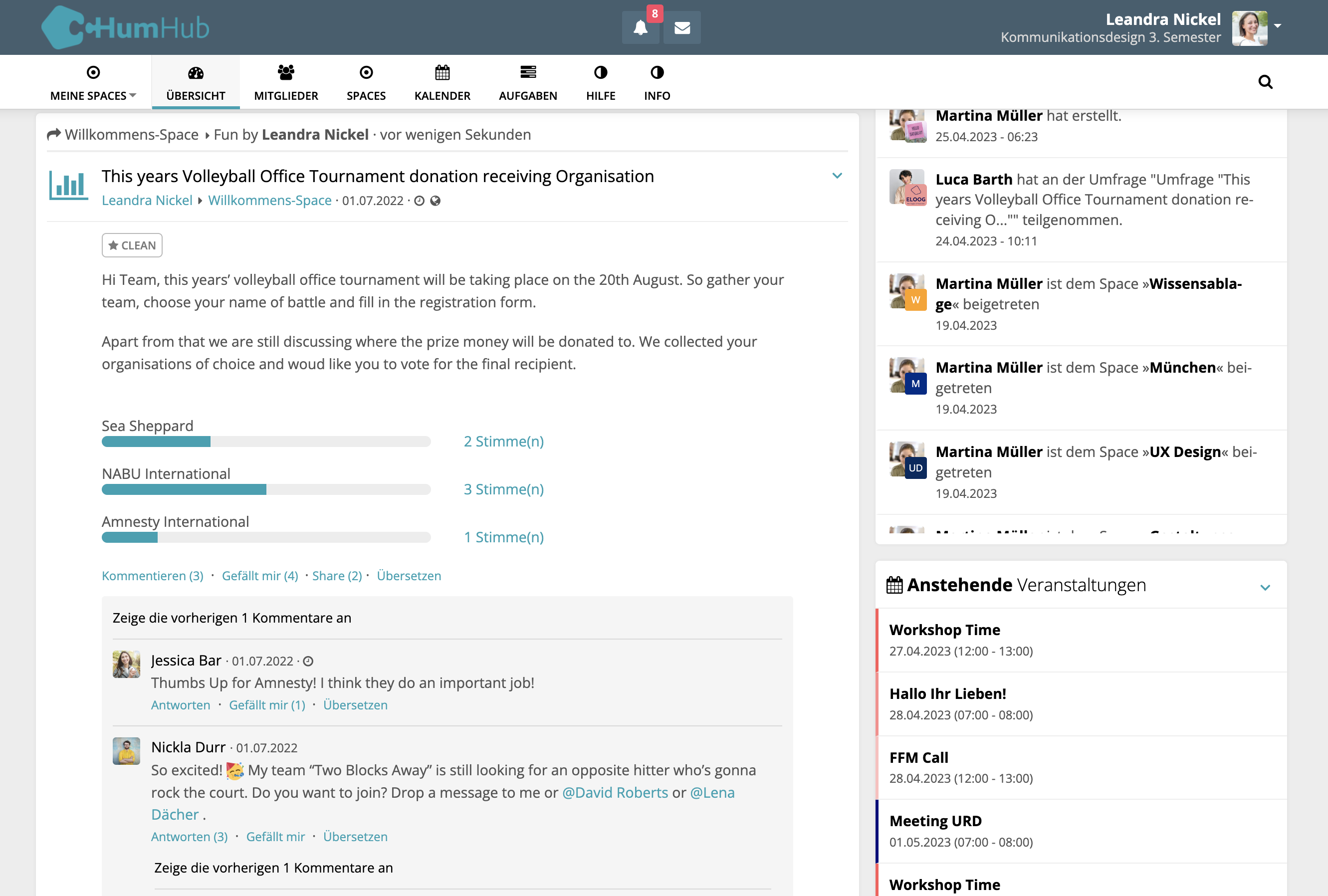Open the poll post options chevron

[837, 176]
